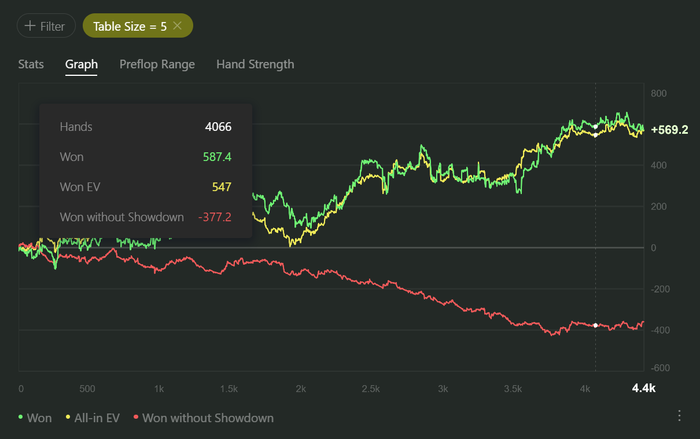700x439 pixels.
Task: Click the white marker on the green line
Action: pos(595,127)
